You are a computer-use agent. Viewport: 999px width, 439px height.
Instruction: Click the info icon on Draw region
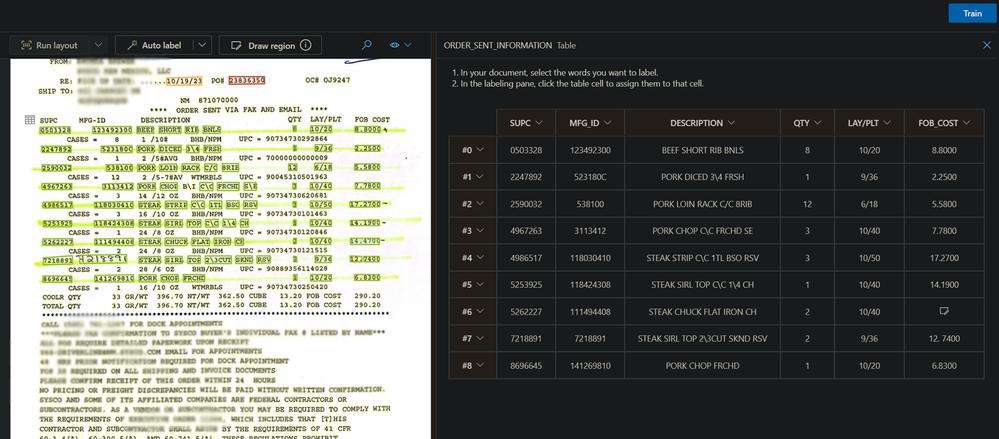click(304, 45)
